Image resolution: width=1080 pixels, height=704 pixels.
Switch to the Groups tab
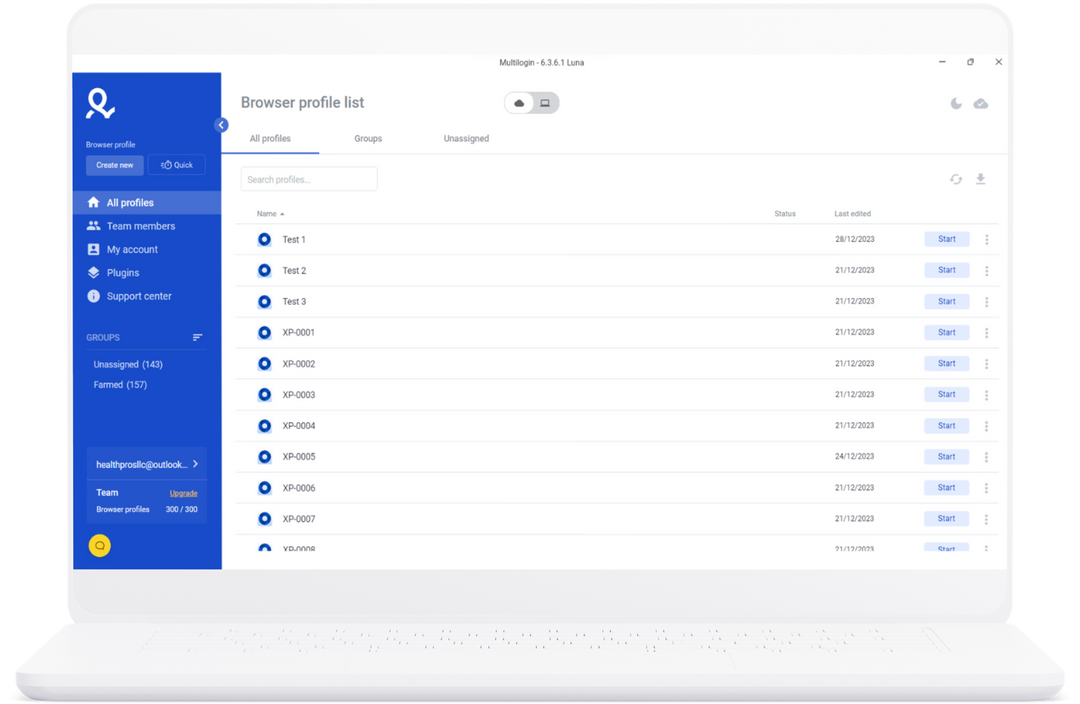pyautogui.click(x=368, y=139)
